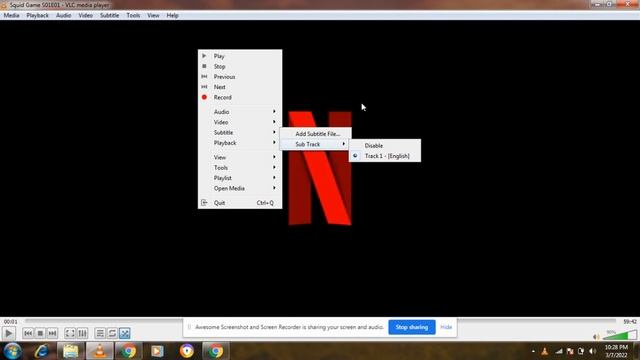Click the previous media button in the toolbar
The width and height of the screenshot is (640, 360).
[28, 333]
